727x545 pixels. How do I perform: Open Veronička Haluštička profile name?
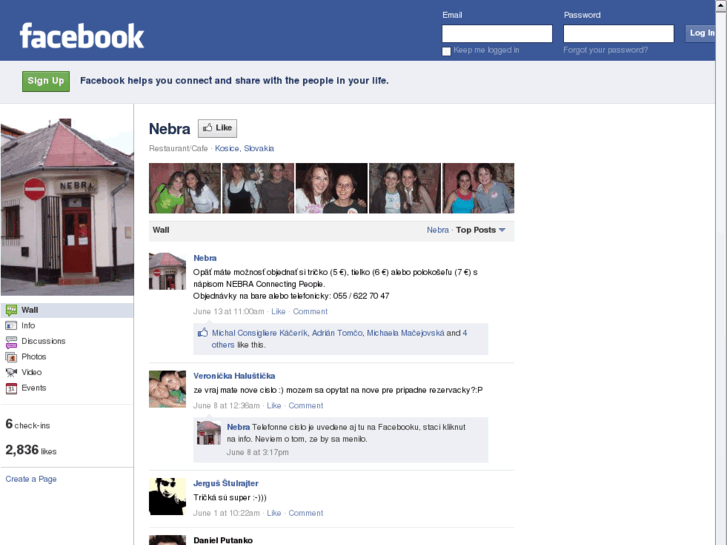pos(234,376)
